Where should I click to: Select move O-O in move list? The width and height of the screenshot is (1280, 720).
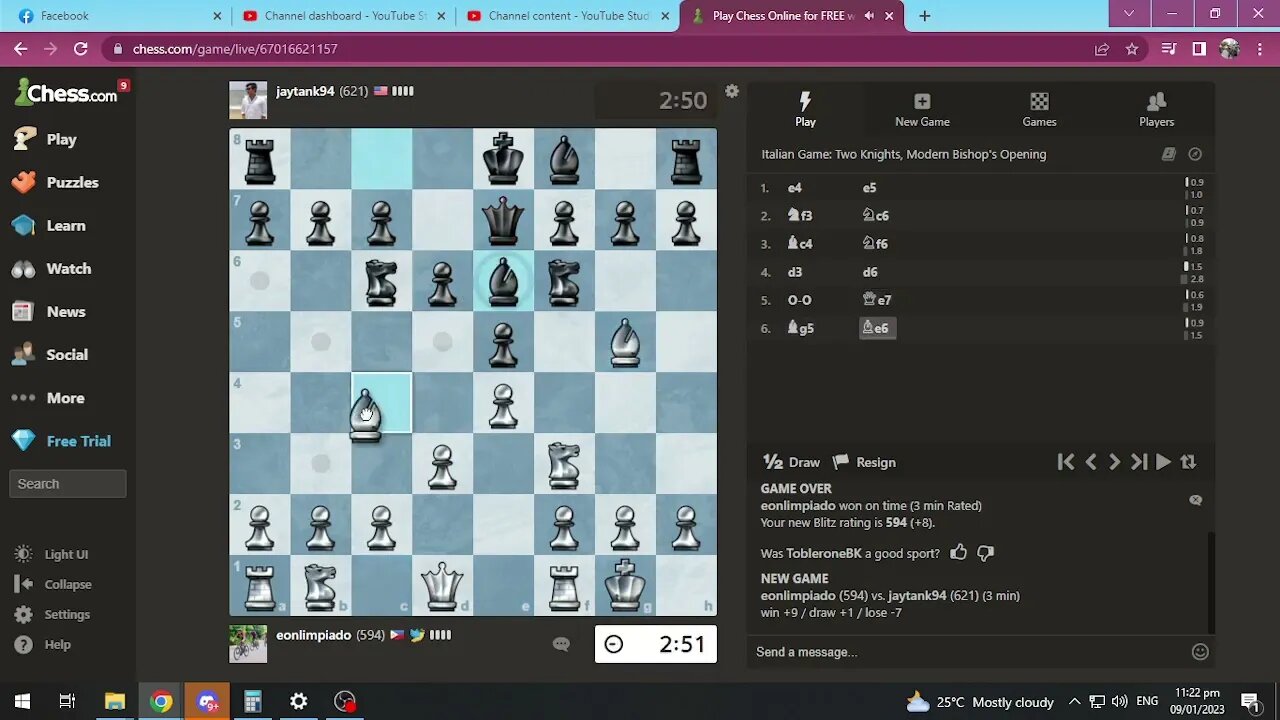(800, 300)
